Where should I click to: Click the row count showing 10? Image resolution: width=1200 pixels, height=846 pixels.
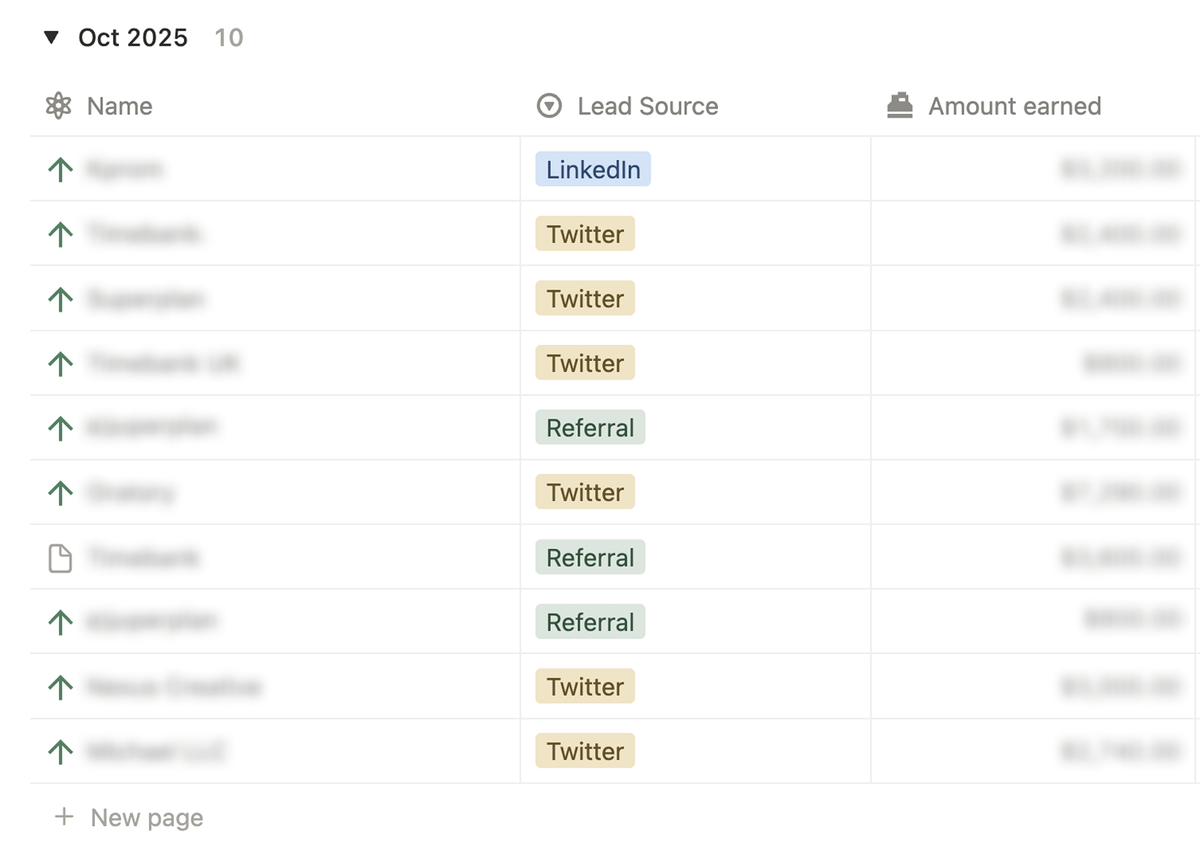click(227, 38)
